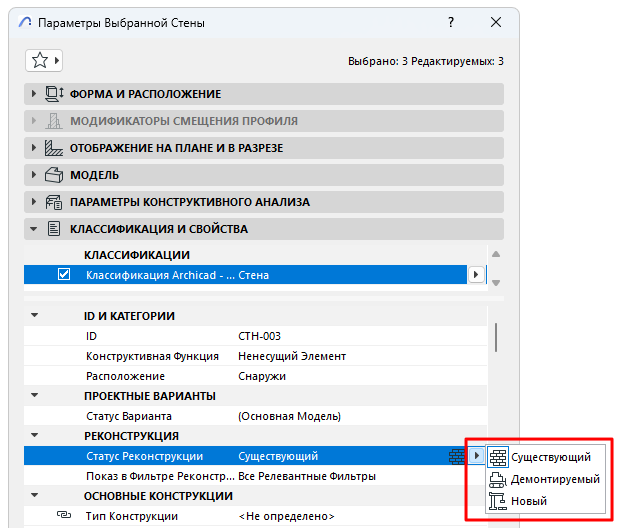Expand ПАРАМЕТРЫ КОНСТРУКТИВНОГО АНАЛИЗА panel
Image resolution: width=619 pixels, height=528 pixels.
(34, 202)
